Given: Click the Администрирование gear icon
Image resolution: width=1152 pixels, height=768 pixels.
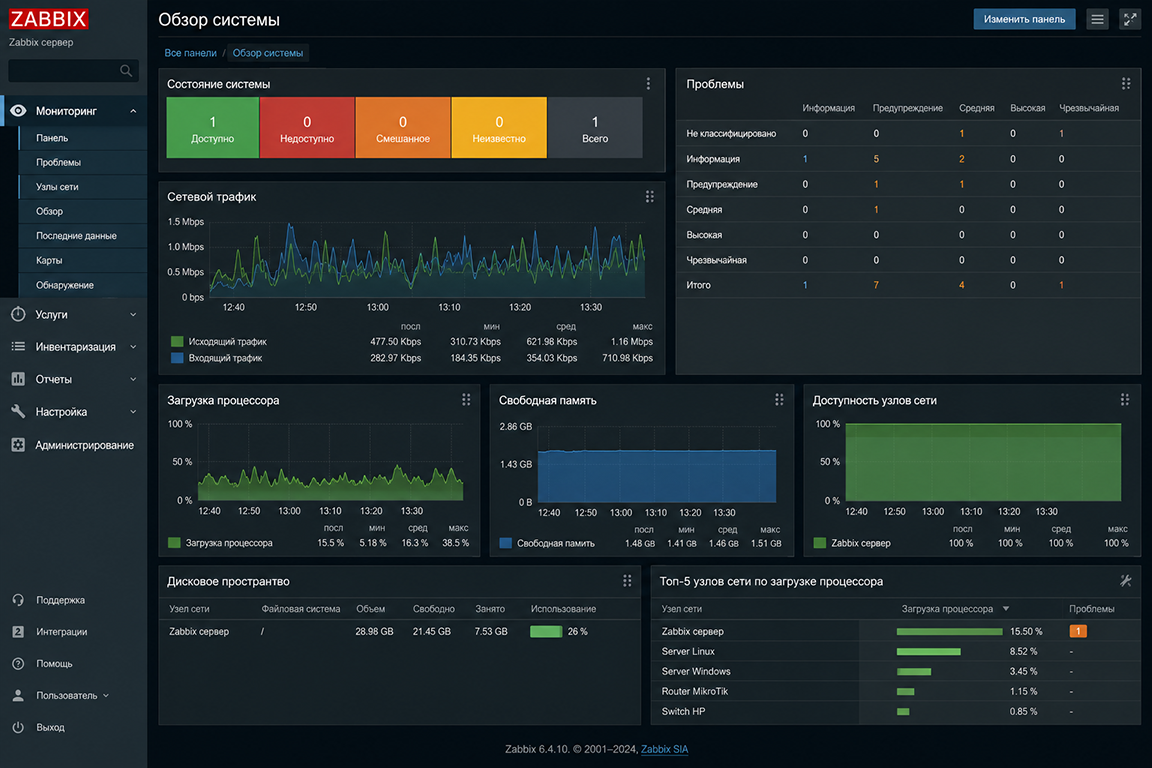Looking at the screenshot, I should 18,445.
